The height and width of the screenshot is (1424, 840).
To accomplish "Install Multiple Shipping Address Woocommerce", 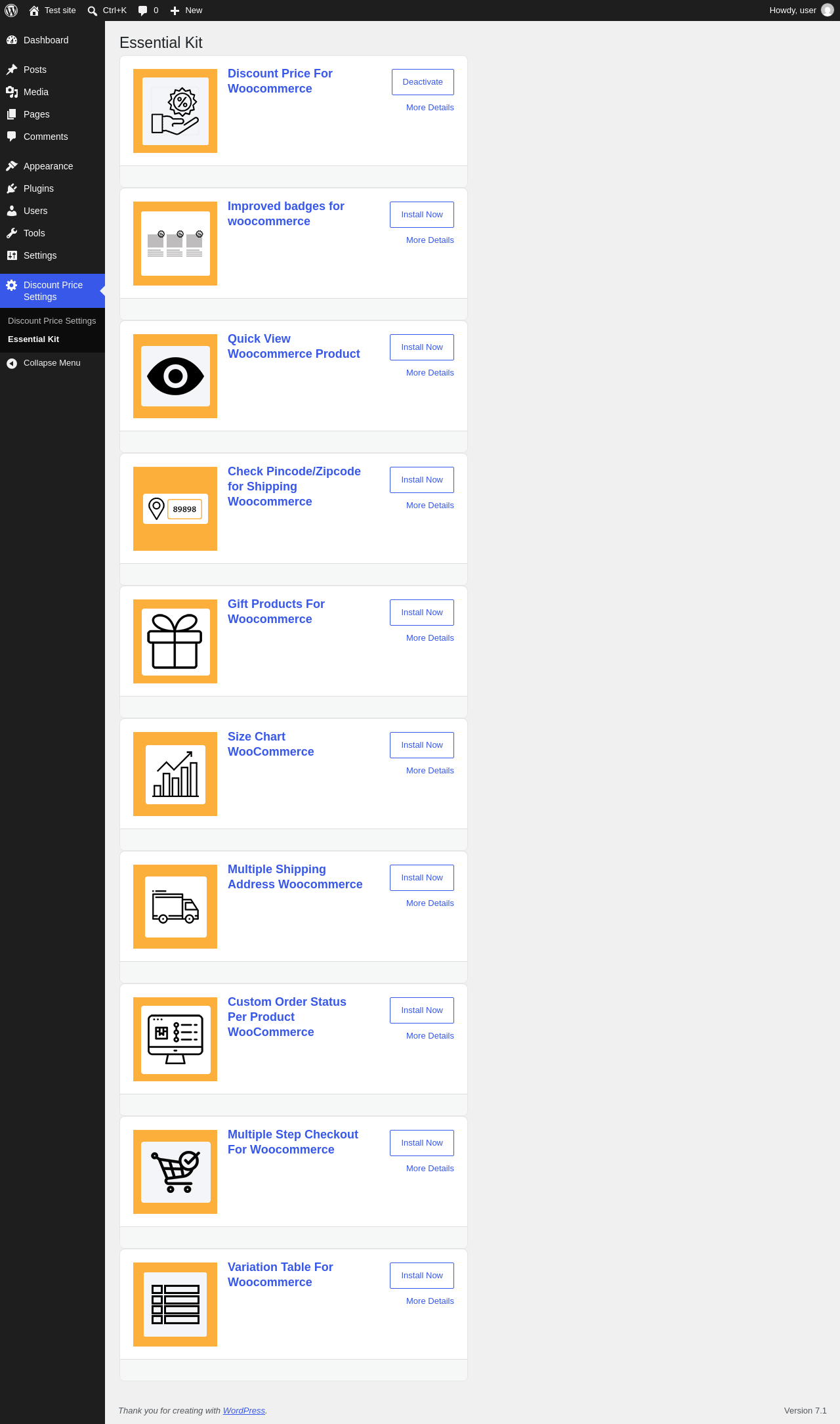I will coord(422,878).
